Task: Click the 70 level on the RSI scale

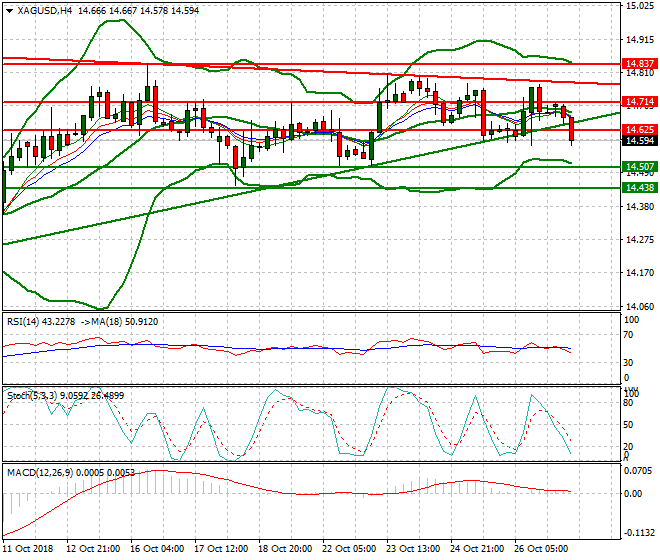Action: click(628, 336)
